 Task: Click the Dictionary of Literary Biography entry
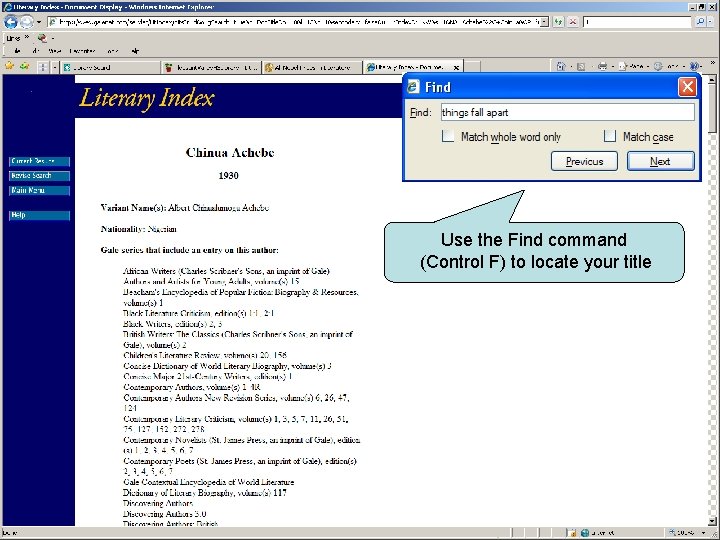click(205, 493)
